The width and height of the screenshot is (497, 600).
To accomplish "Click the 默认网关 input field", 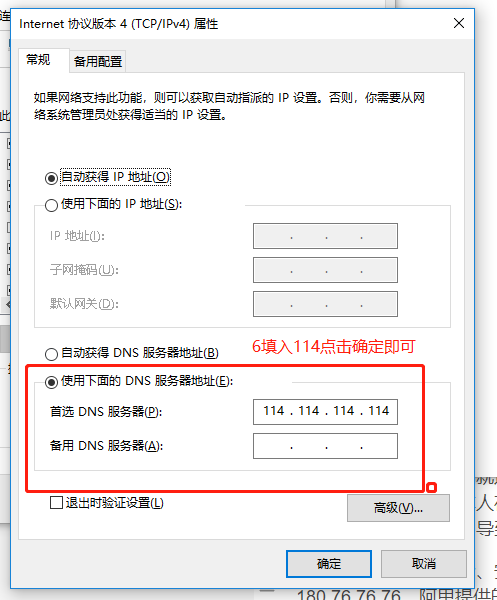I will [325, 304].
